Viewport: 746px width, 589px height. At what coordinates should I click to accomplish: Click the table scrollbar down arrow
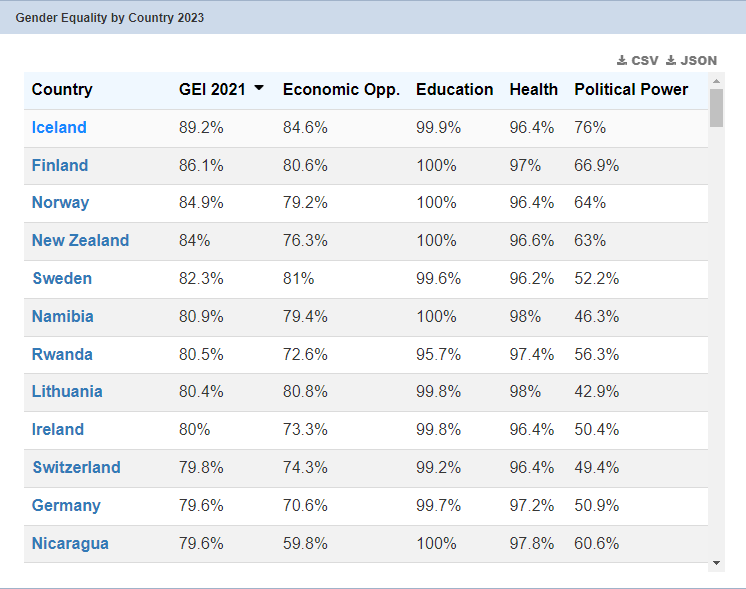pos(716,563)
